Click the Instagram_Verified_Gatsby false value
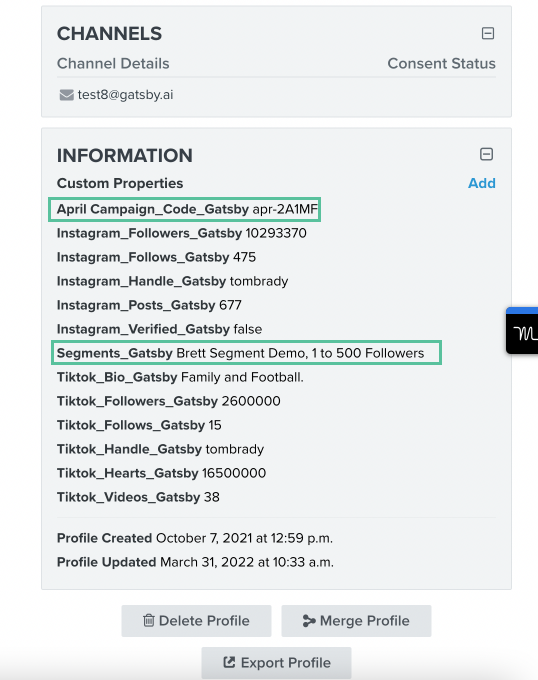 coord(248,329)
